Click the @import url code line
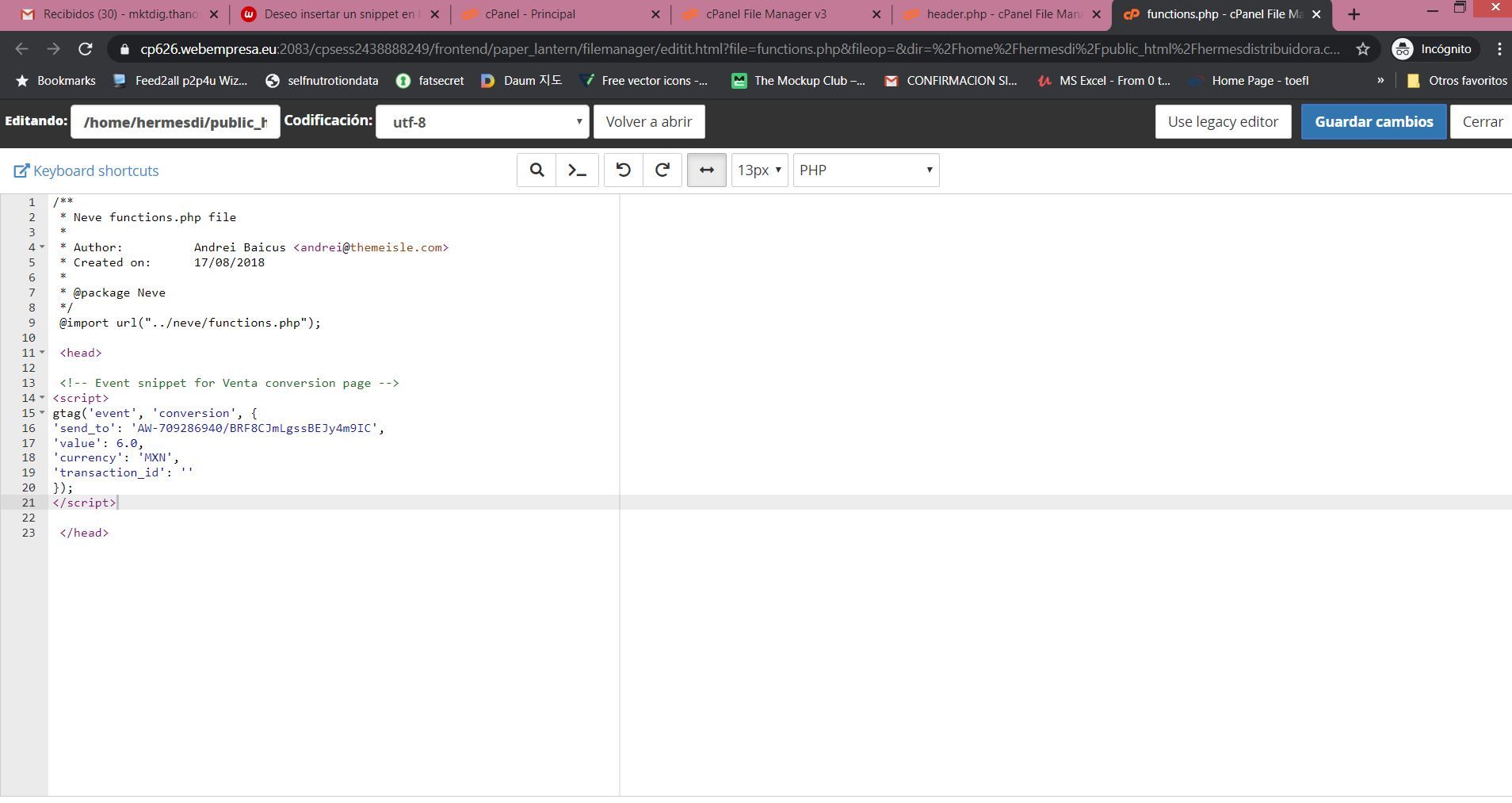Screen dimensions: 1512x803 [190, 323]
